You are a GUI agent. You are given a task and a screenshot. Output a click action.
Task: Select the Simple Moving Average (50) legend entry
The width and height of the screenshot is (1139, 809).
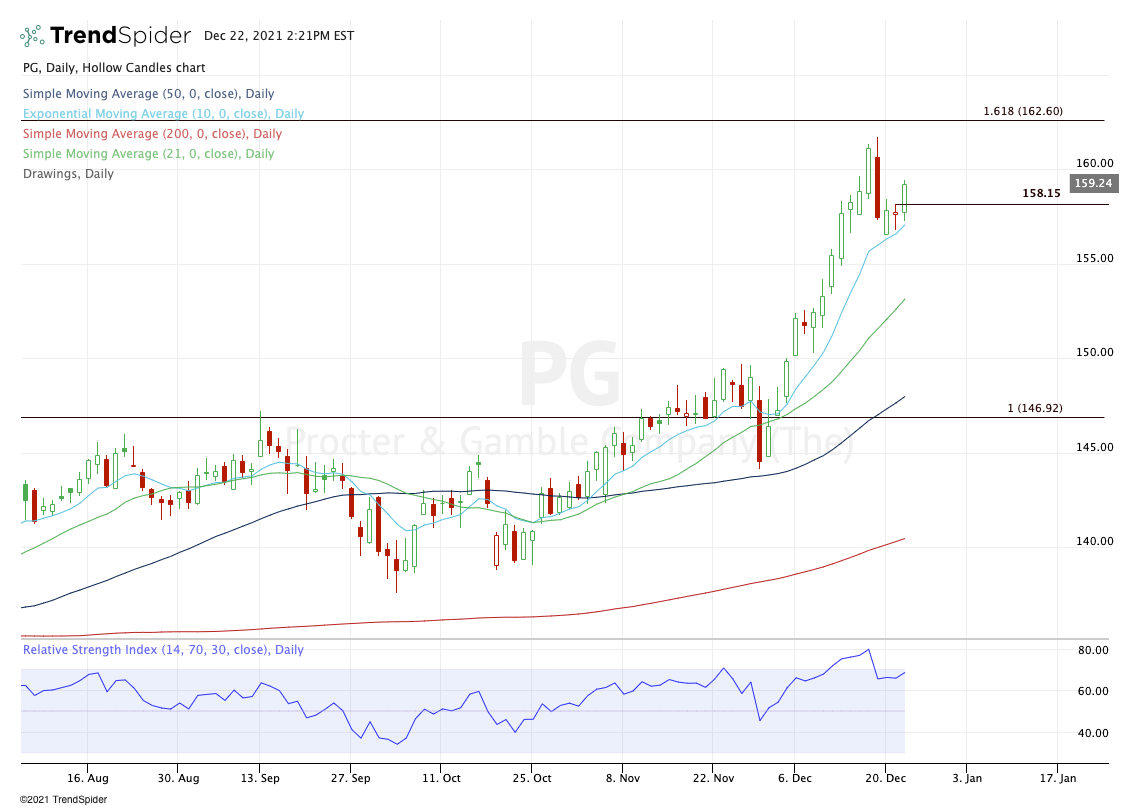click(x=148, y=94)
